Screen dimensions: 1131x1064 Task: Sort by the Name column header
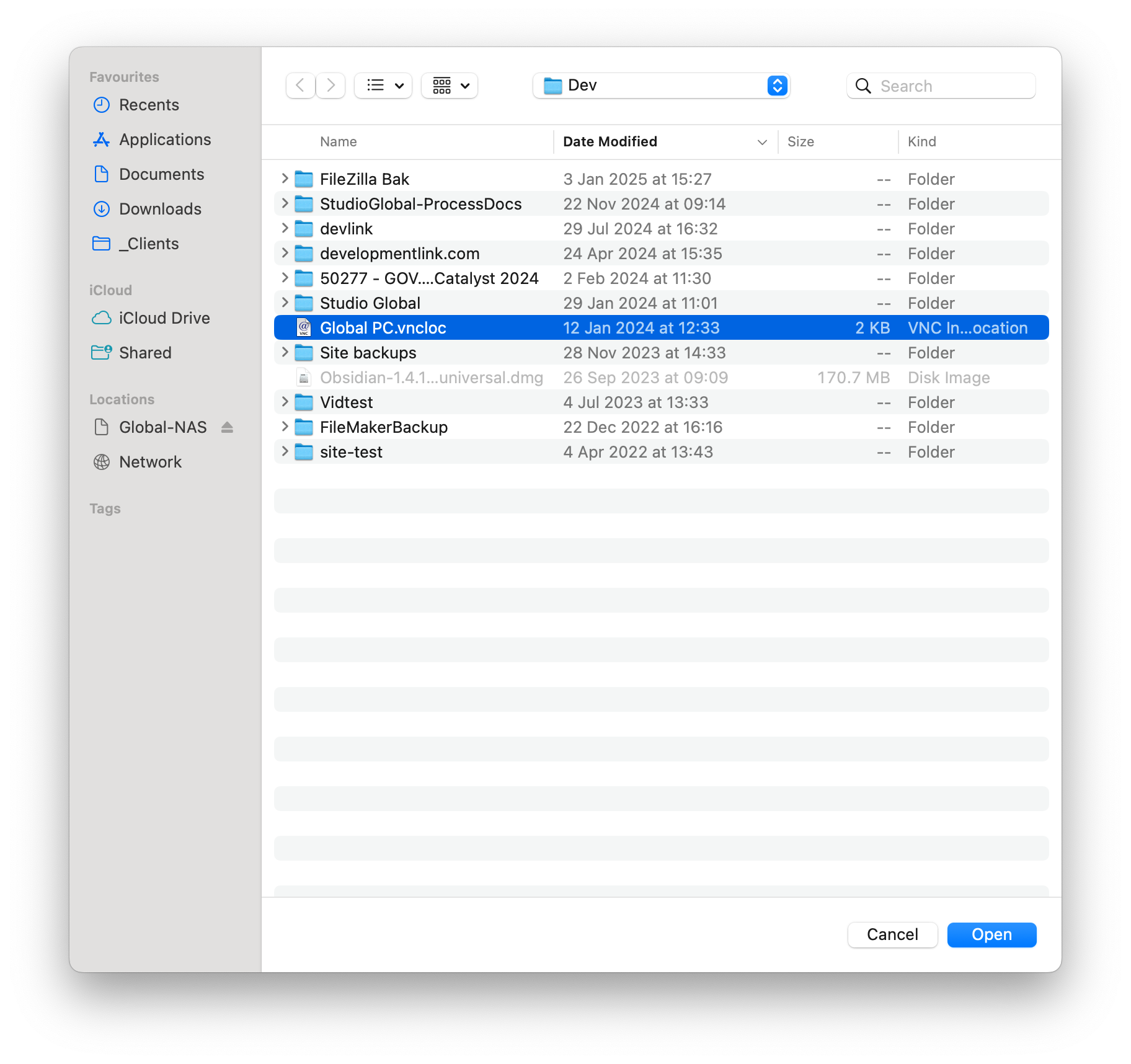pyautogui.click(x=339, y=141)
